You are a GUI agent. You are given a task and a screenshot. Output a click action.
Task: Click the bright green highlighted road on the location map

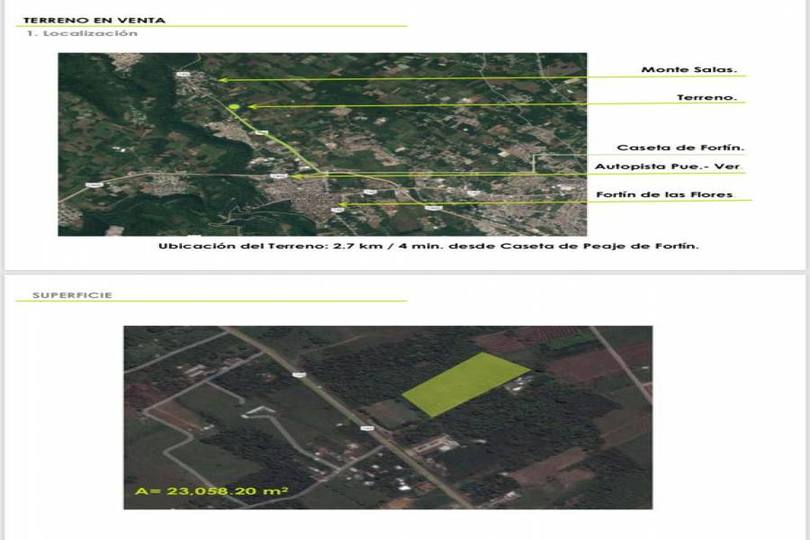point(280,147)
